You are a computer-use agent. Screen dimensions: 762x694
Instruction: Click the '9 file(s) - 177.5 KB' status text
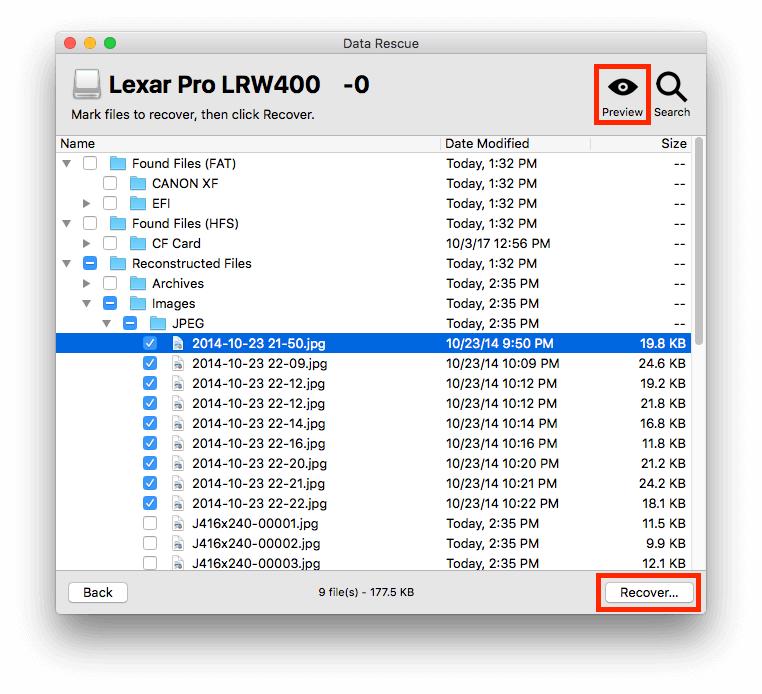pos(366,592)
